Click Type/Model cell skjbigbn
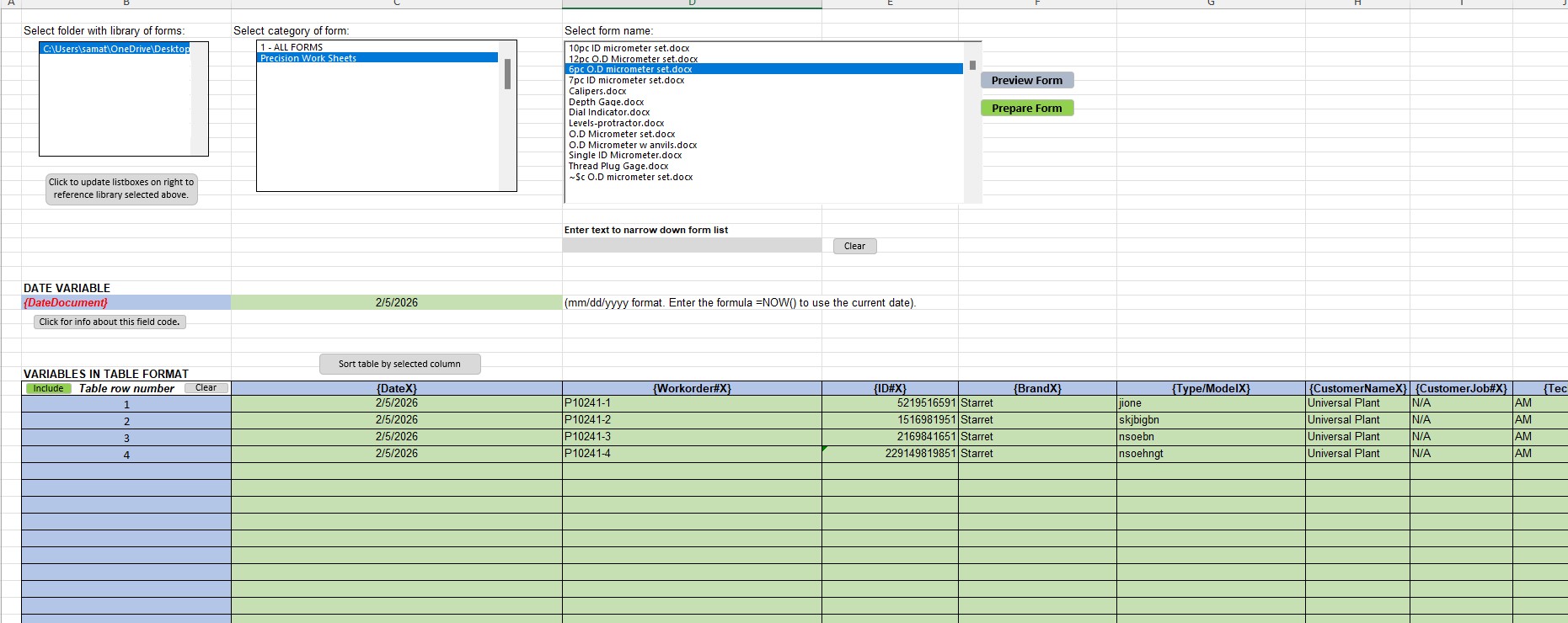 point(1211,420)
